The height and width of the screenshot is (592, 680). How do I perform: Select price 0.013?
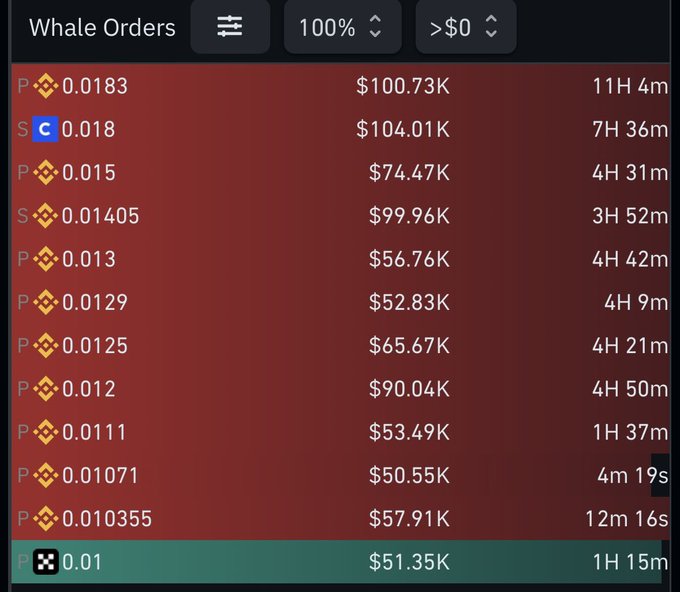(x=89, y=259)
